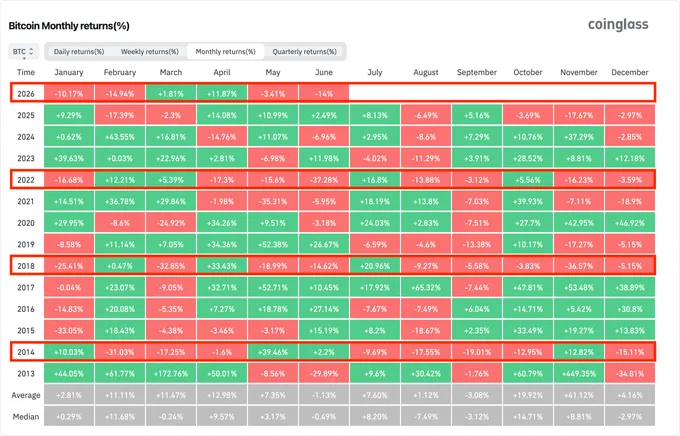The width and height of the screenshot is (680, 436).
Task: Select the 2015 row label
Action: 26,331
